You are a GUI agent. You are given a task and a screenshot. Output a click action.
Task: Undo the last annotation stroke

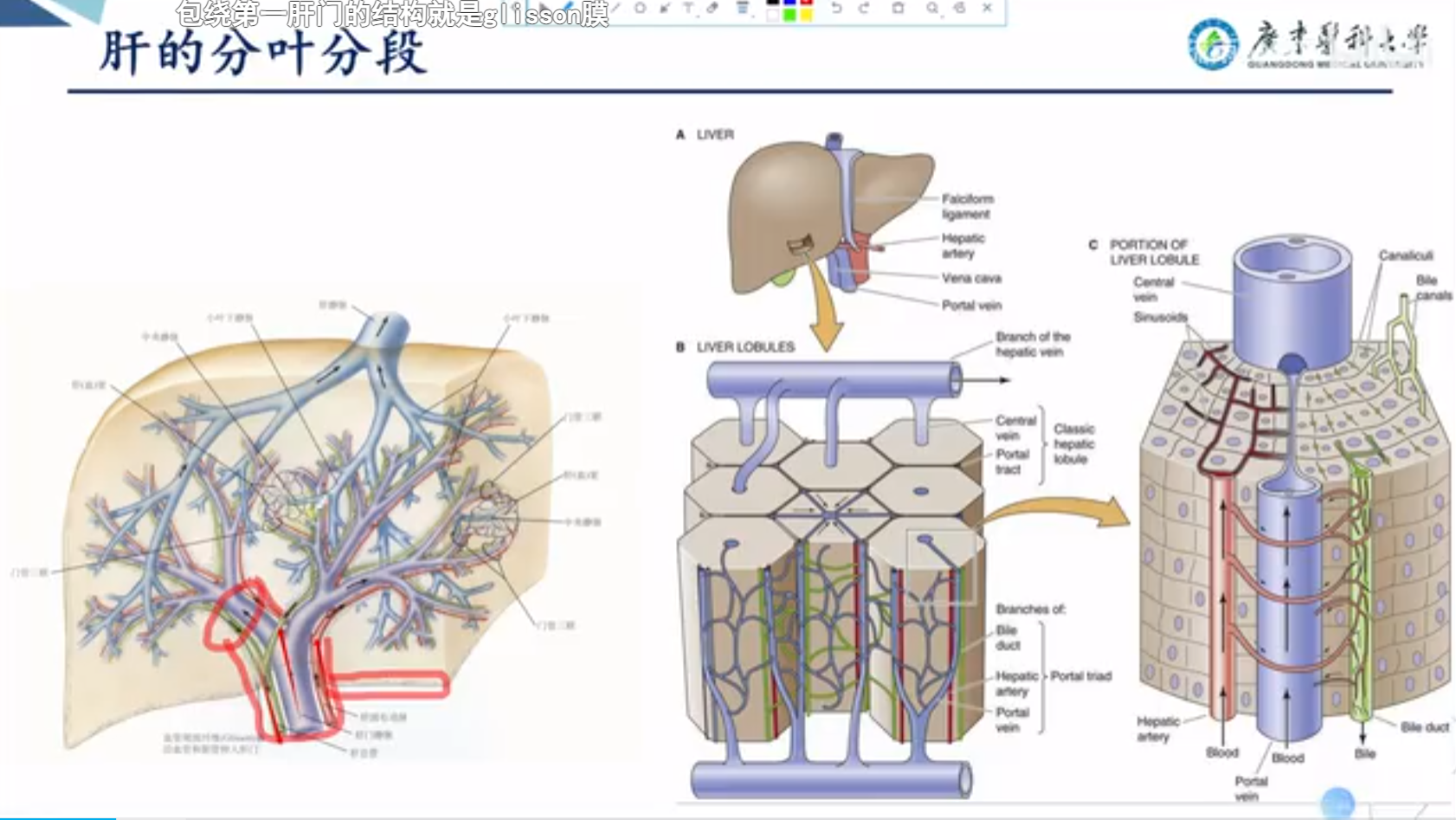[x=836, y=8]
